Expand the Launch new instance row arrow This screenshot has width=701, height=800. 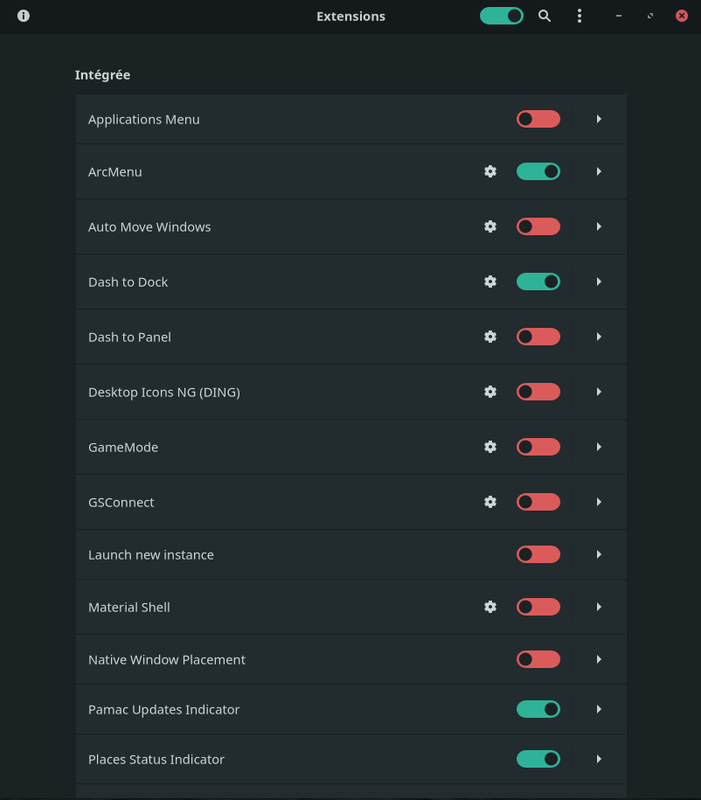click(x=599, y=555)
